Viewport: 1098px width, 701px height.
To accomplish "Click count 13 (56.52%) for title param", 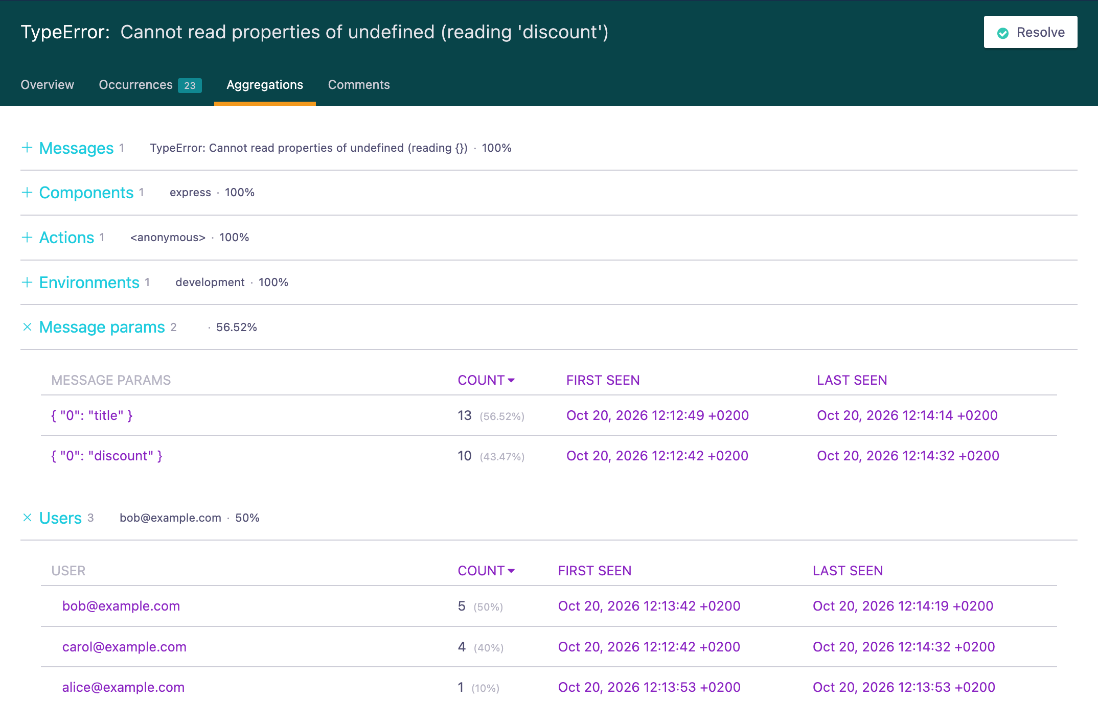I will tap(491, 416).
